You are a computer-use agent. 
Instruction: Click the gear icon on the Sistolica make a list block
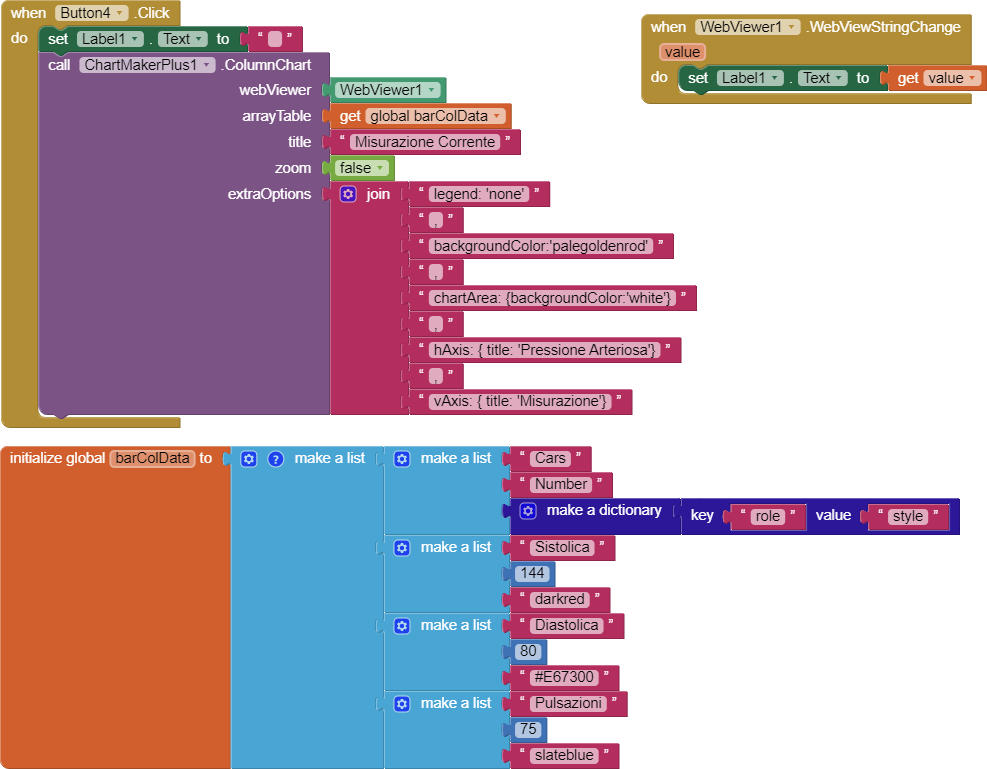402,548
